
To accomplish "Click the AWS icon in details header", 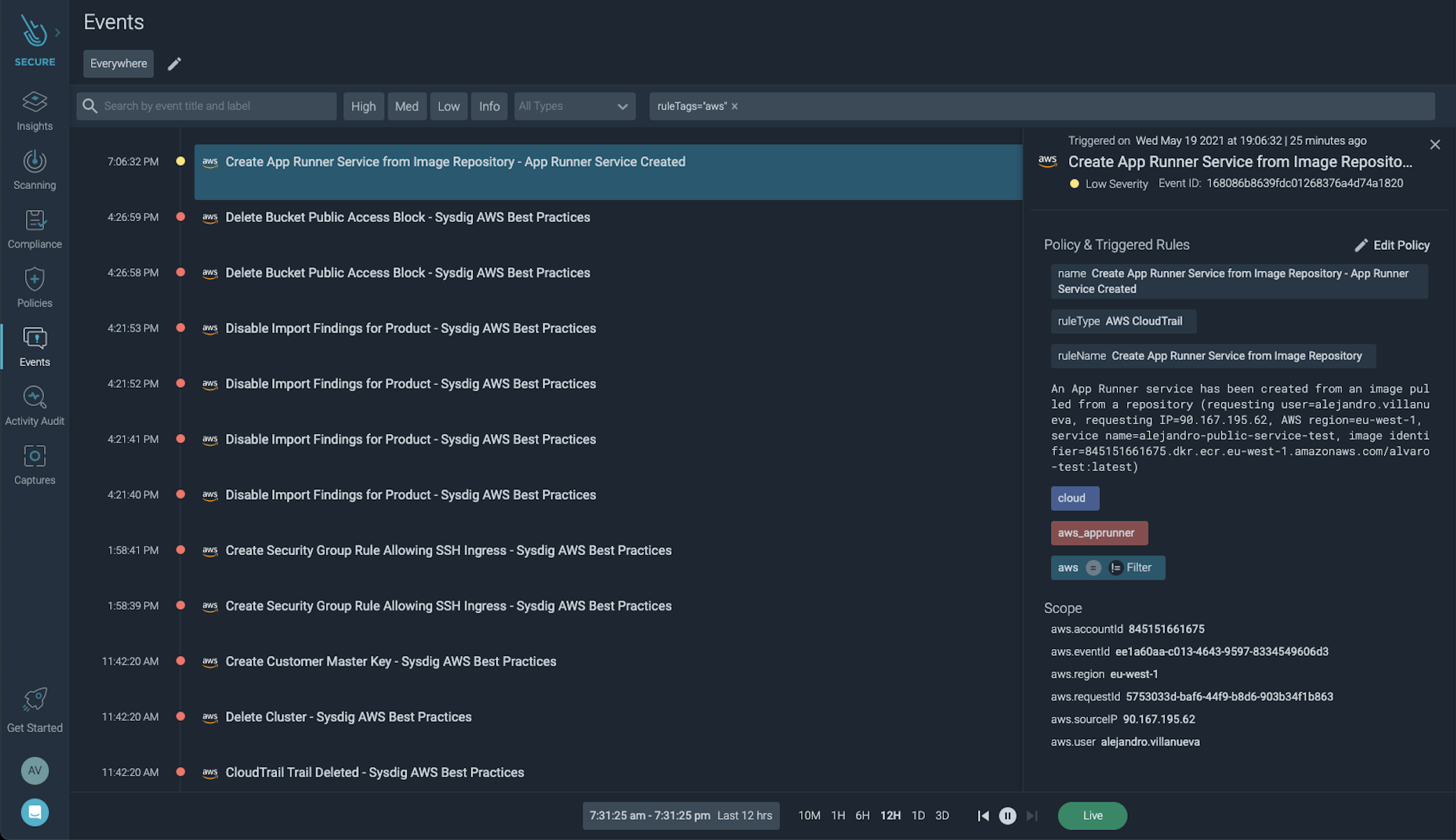I will pos(1047,161).
